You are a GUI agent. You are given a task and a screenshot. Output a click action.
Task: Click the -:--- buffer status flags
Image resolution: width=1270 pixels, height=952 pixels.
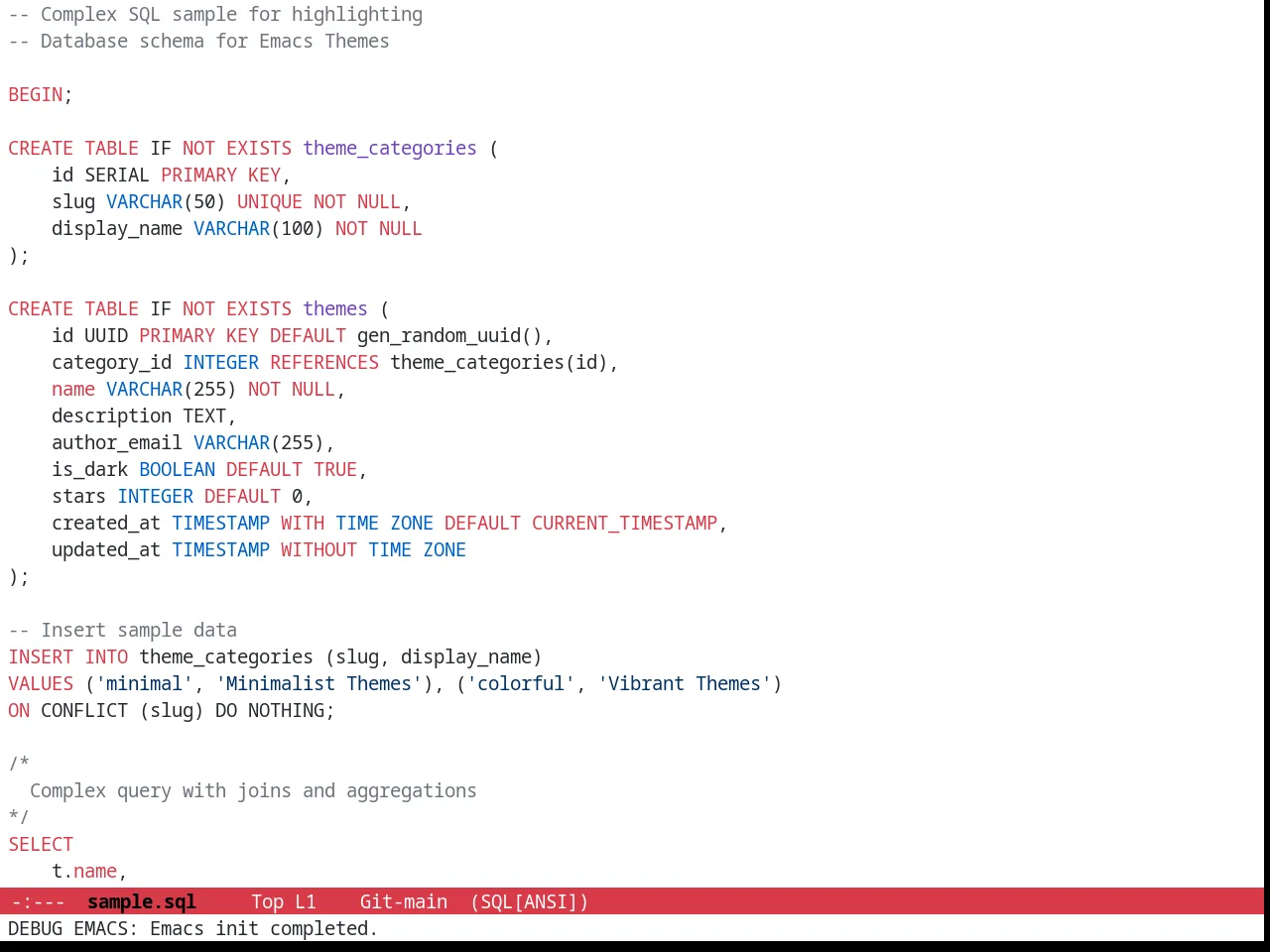pyautogui.click(x=39, y=901)
